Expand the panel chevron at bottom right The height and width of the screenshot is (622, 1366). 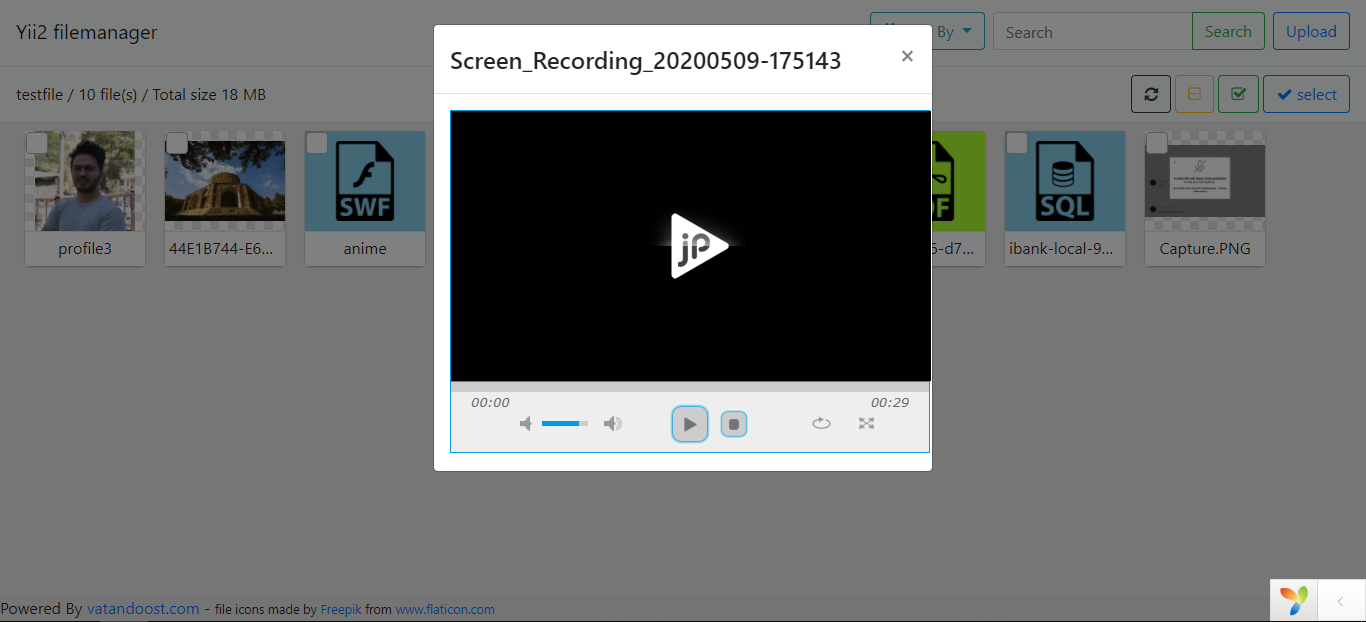1340,600
